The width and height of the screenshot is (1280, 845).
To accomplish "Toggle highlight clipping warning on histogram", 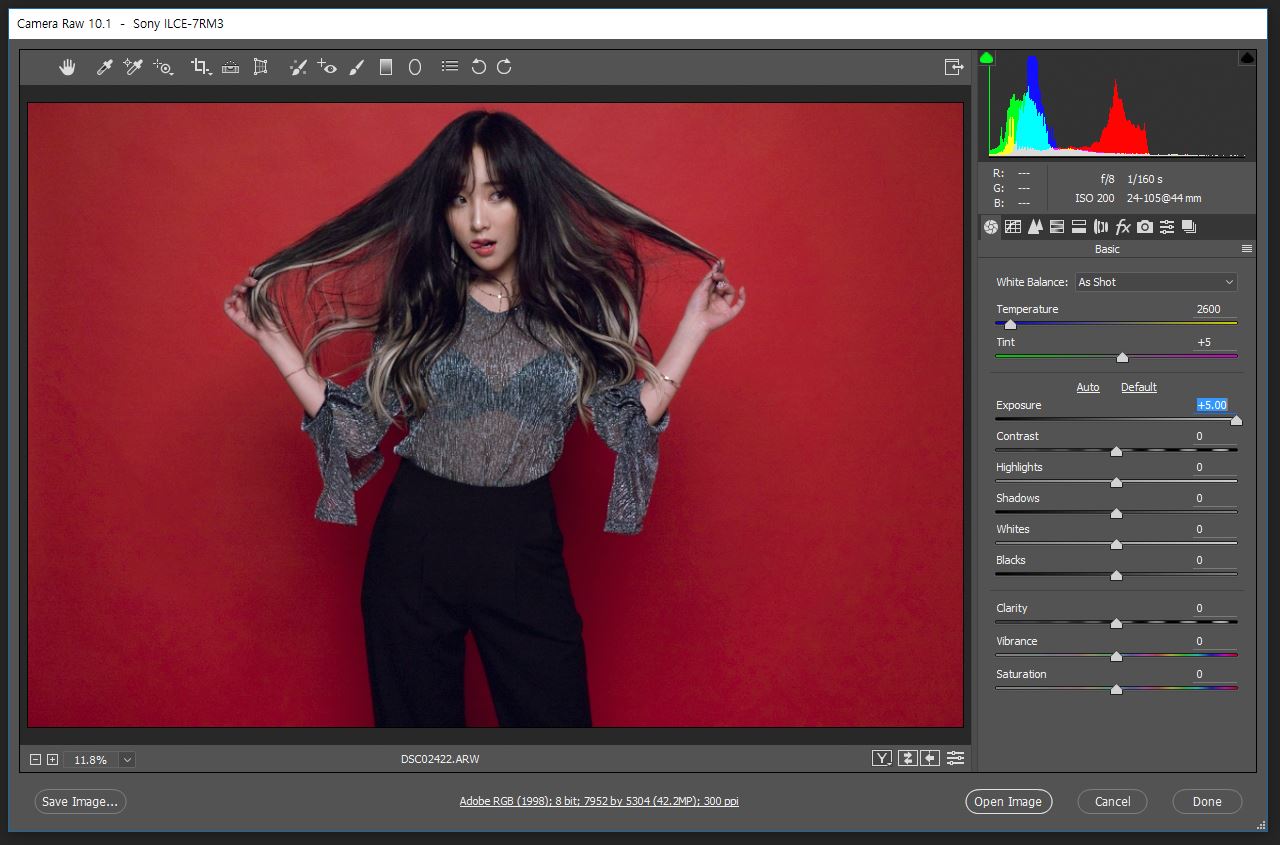I will coord(1247,59).
